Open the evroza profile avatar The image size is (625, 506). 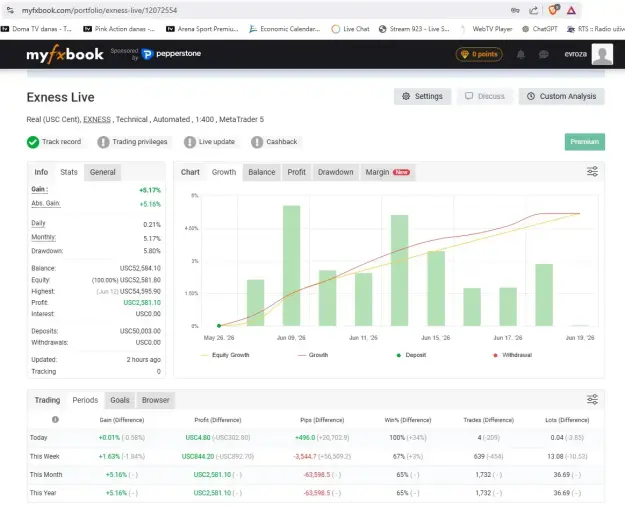[x=602, y=54]
